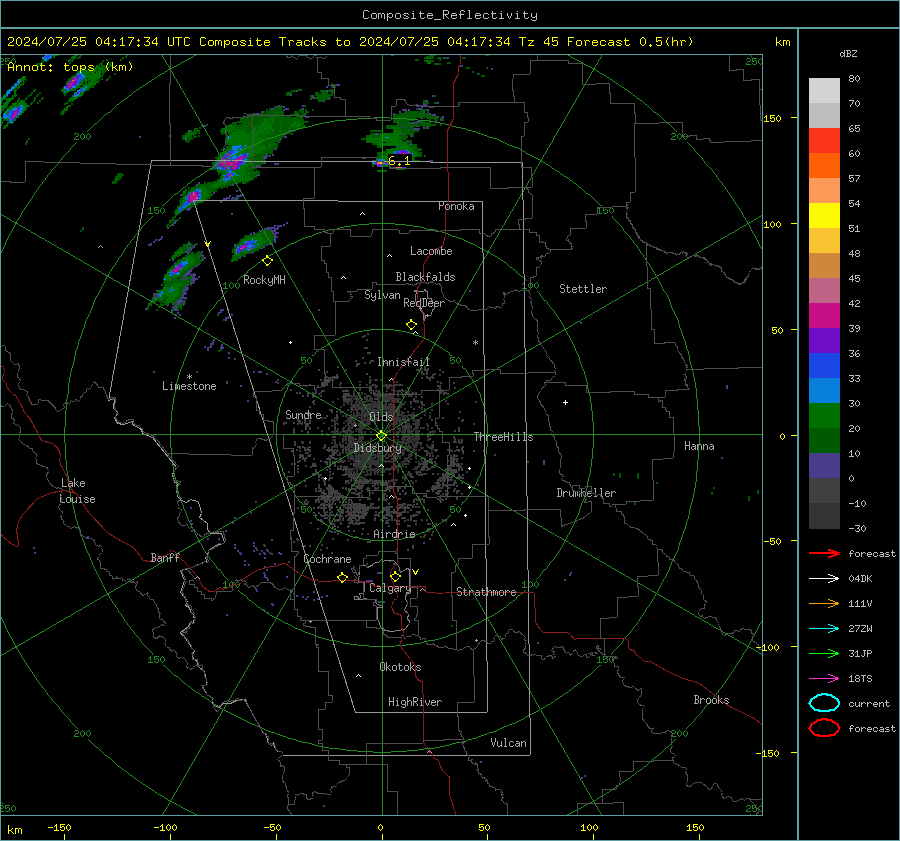Click the Vulcan label

tap(509, 743)
